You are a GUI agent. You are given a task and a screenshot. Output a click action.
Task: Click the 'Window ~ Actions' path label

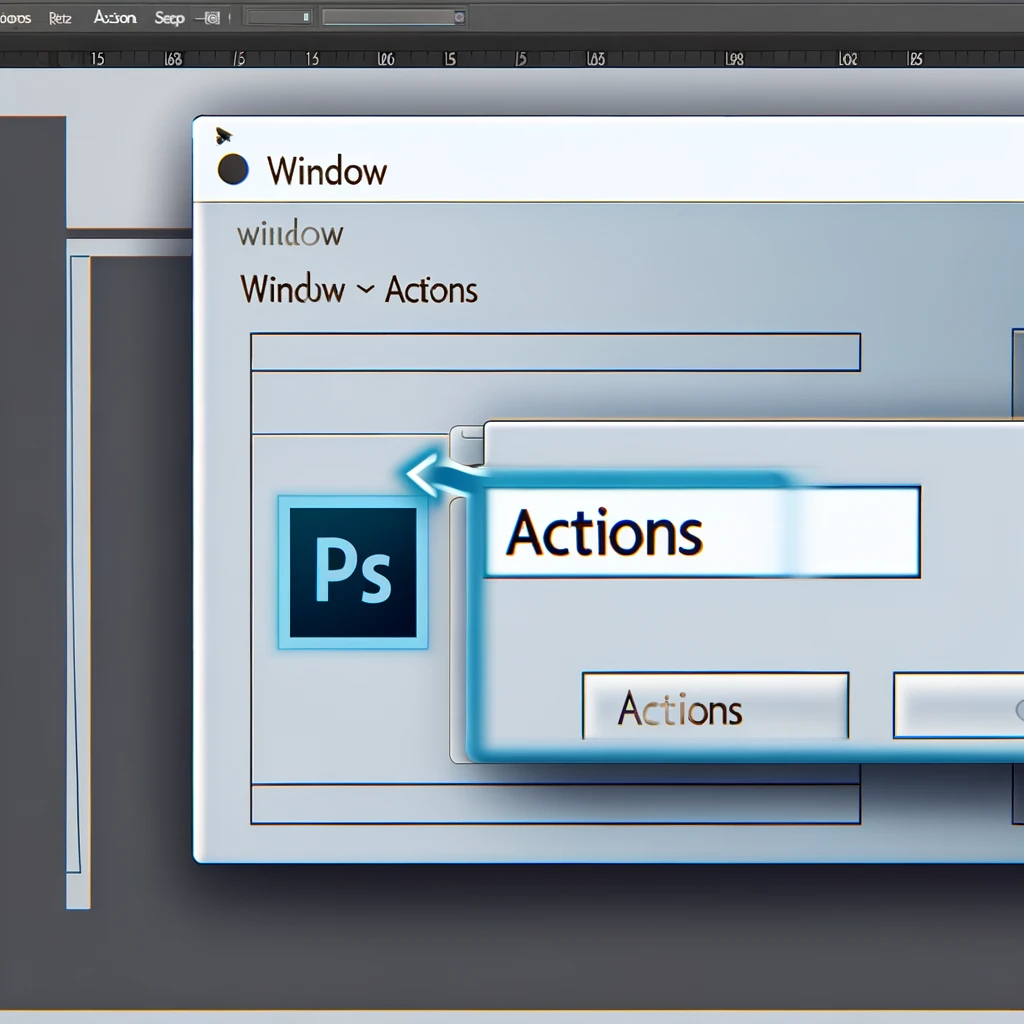pos(359,289)
